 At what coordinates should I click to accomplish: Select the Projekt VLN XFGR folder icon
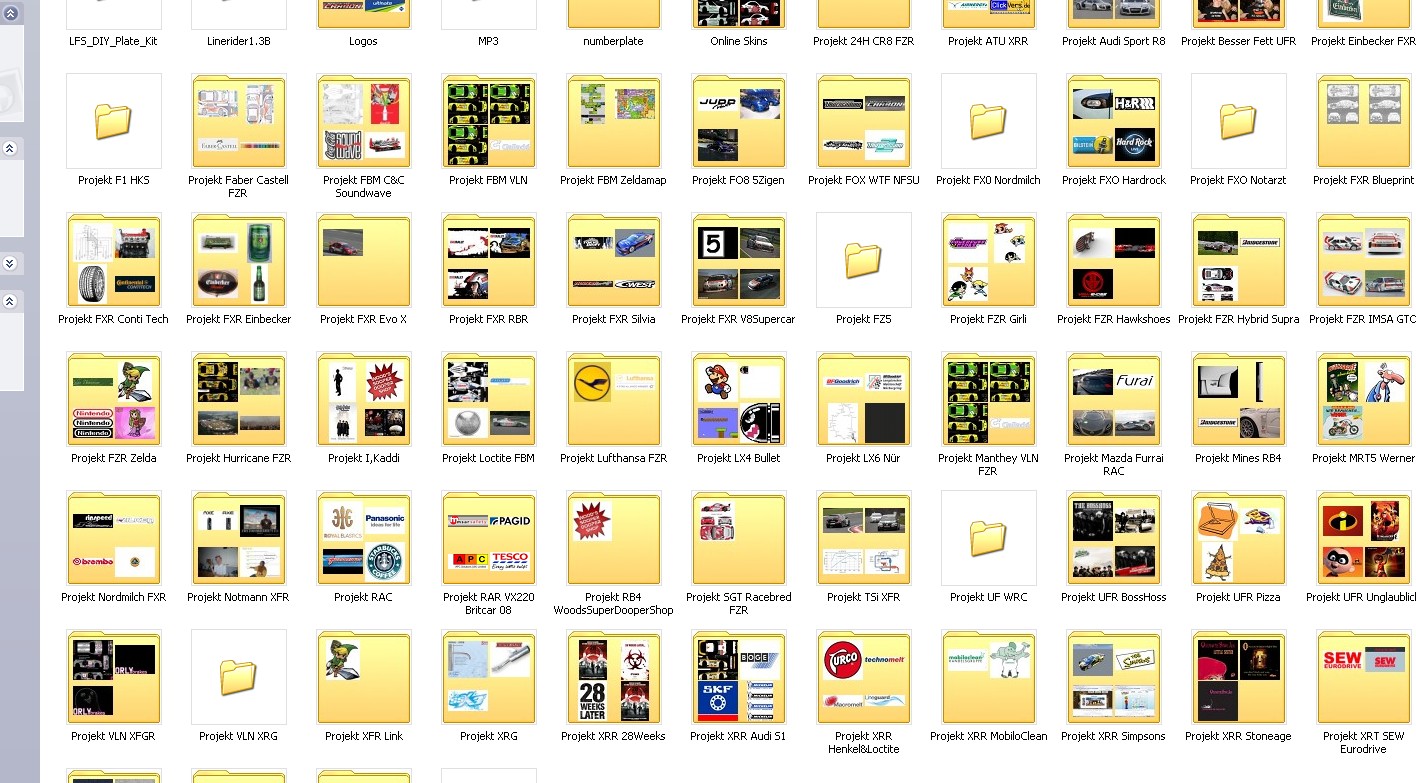coord(114,677)
